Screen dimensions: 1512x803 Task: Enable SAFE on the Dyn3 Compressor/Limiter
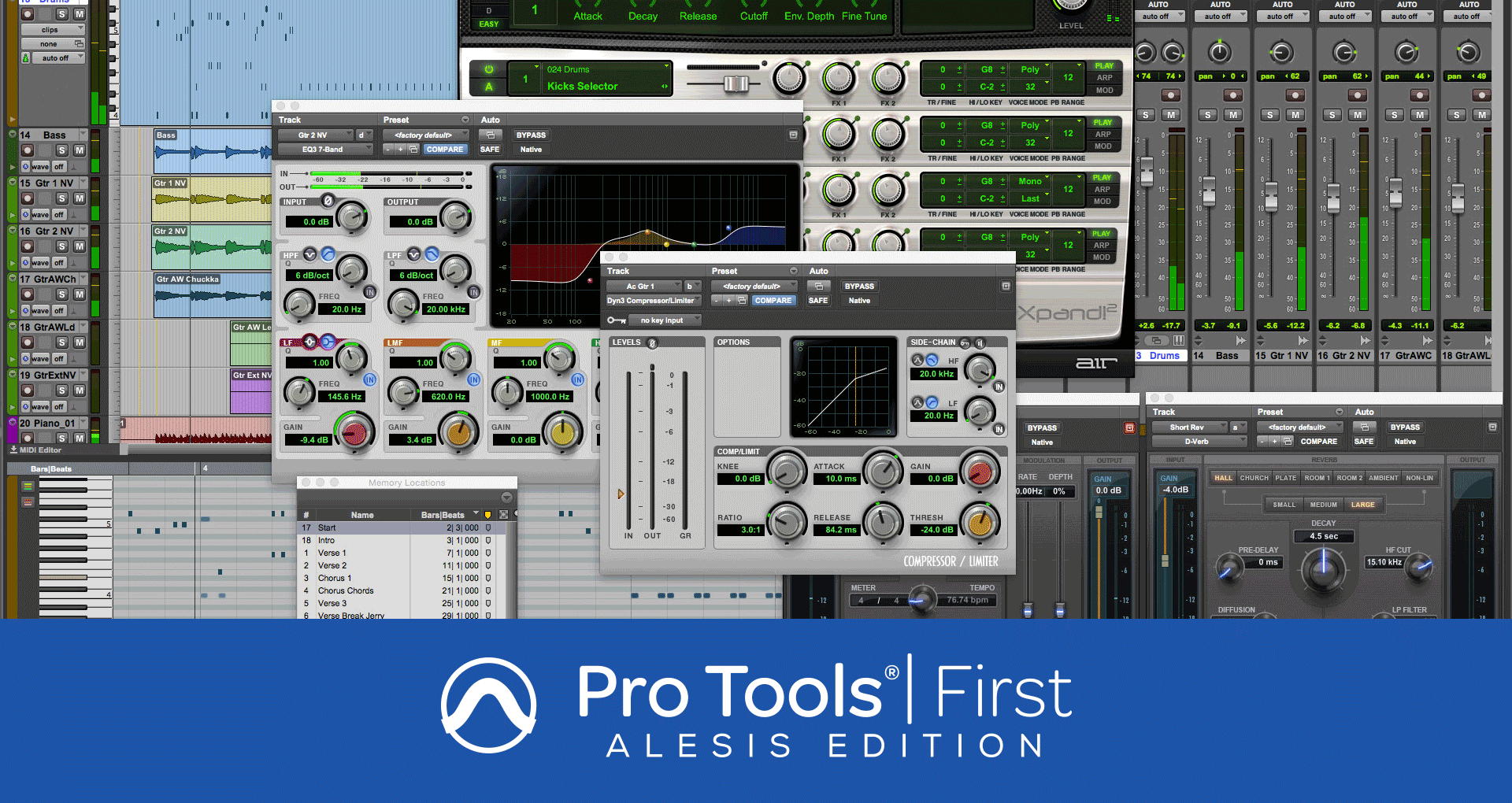tap(818, 300)
